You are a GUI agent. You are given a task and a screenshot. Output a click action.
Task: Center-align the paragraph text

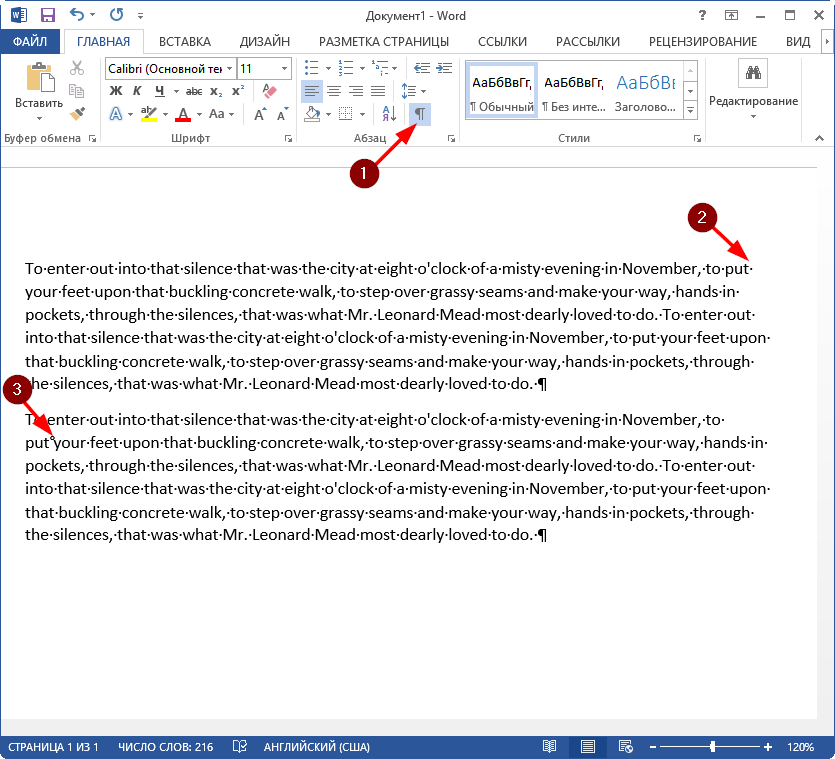pyautogui.click(x=335, y=91)
